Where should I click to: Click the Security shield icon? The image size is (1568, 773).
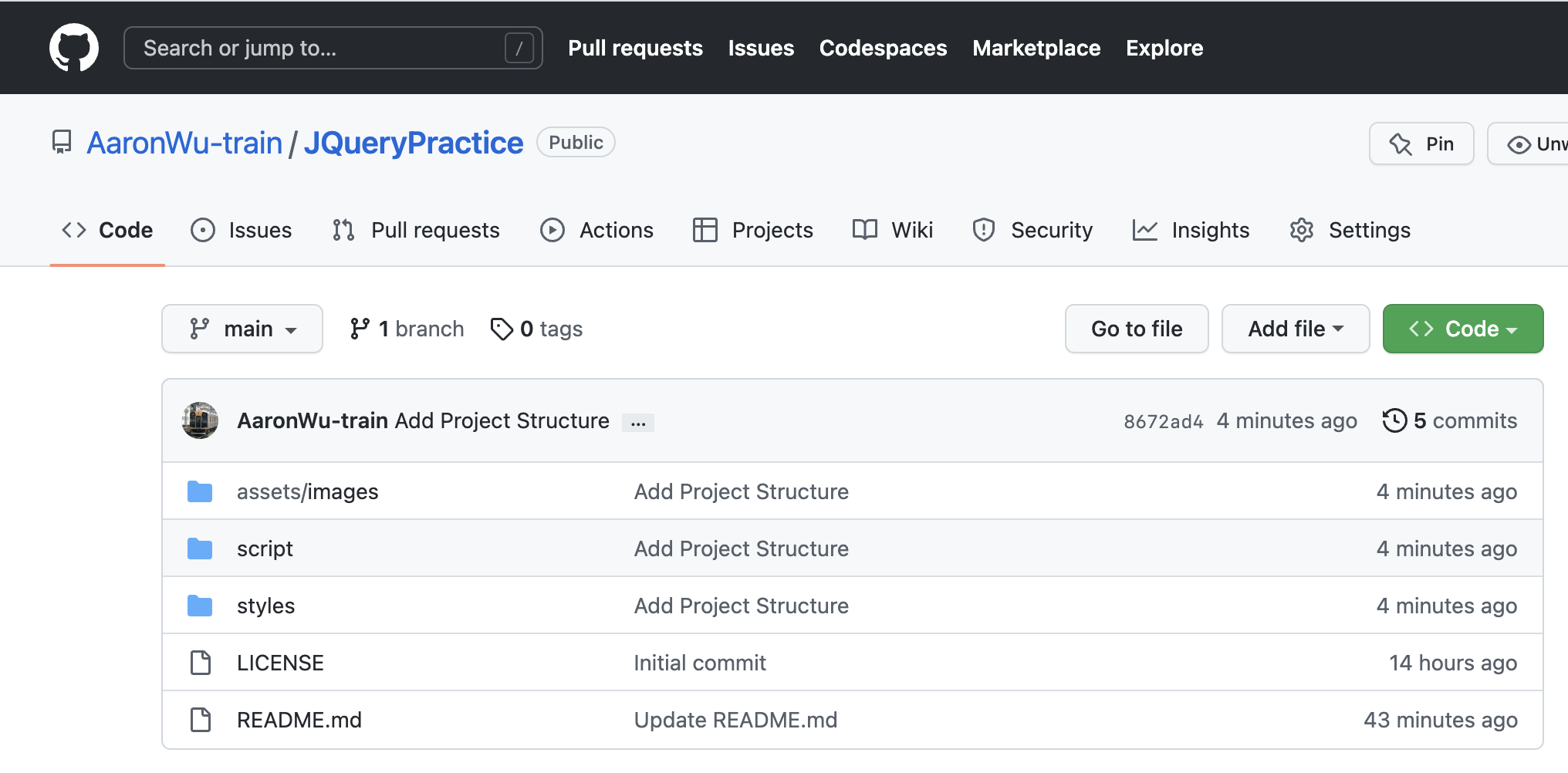tap(984, 230)
